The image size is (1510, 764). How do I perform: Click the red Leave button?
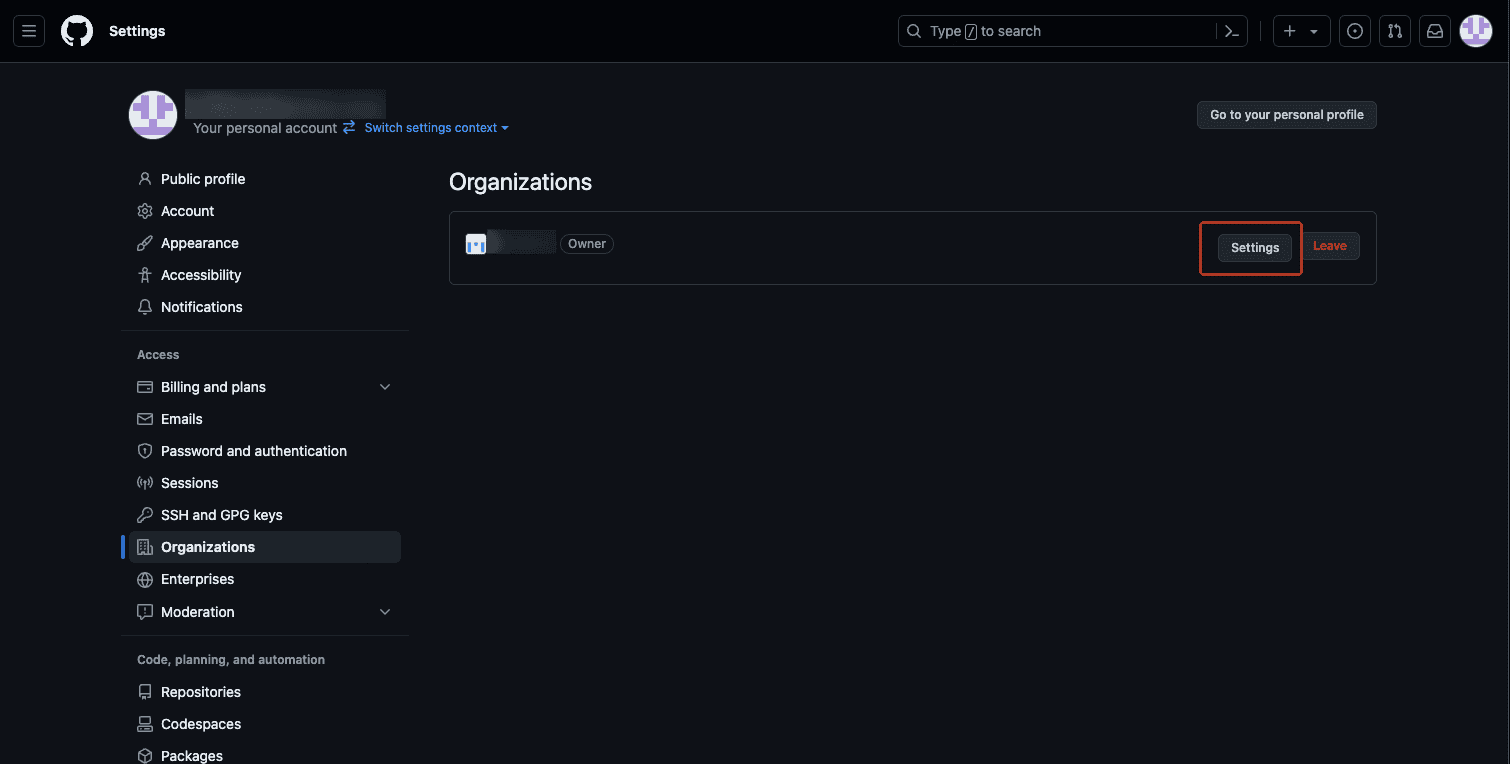tap(1330, 246)
